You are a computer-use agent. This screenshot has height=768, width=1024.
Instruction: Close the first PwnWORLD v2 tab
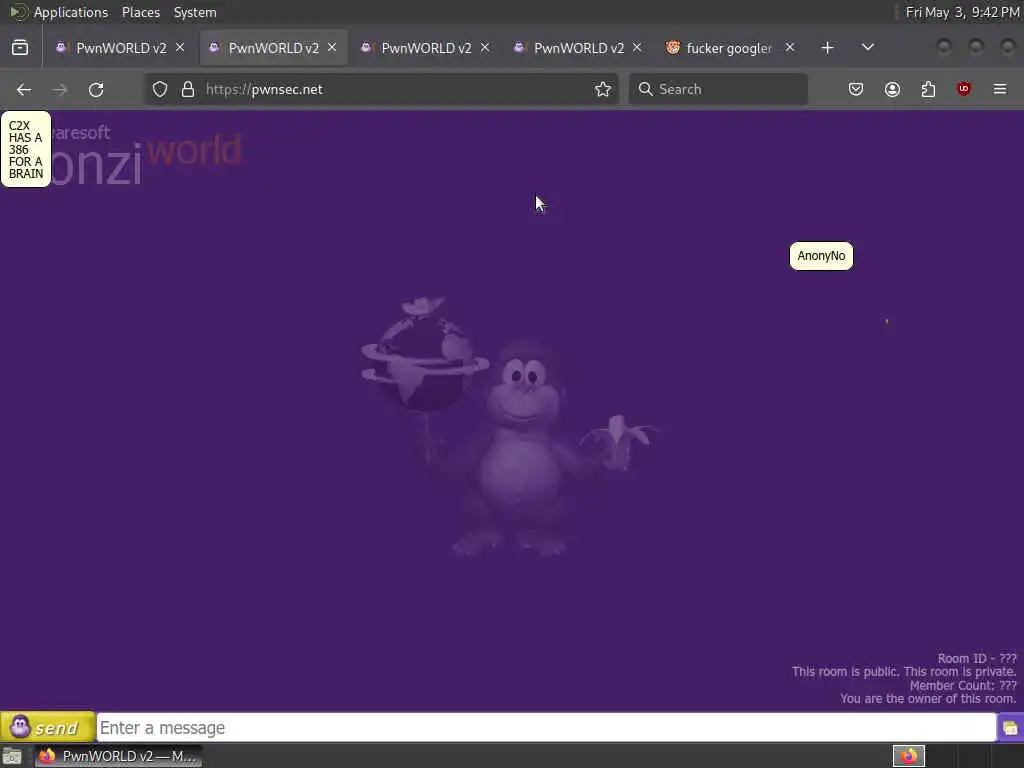[x=180, y=48]
